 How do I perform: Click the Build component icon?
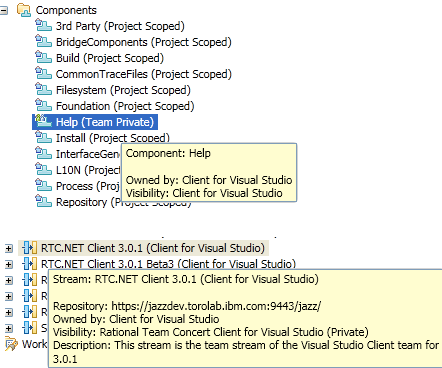43,57
